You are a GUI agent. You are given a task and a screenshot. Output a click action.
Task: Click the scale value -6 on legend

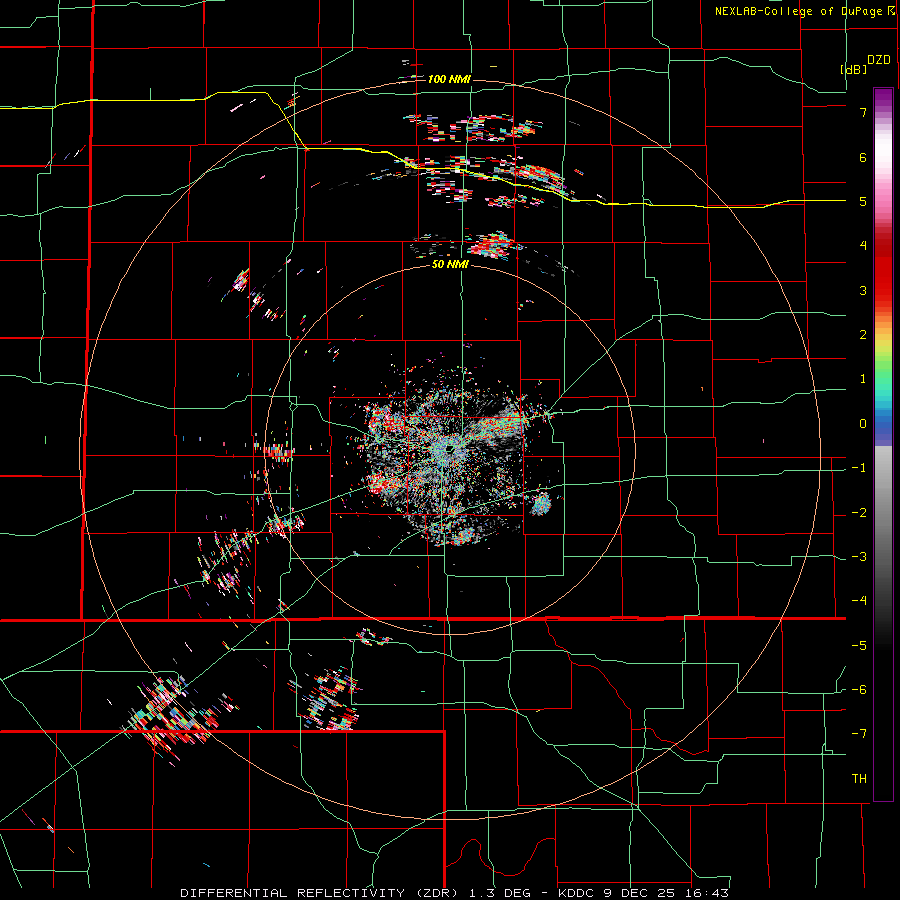coord(859,690)
